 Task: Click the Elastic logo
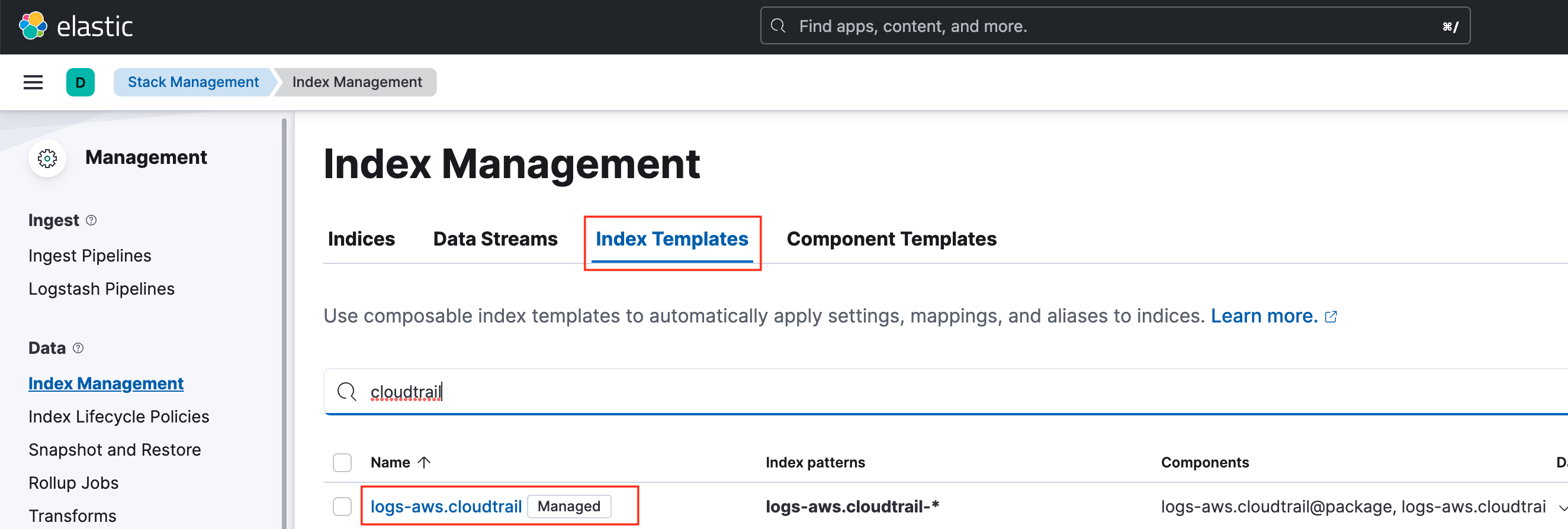click(x=75, y=26)
